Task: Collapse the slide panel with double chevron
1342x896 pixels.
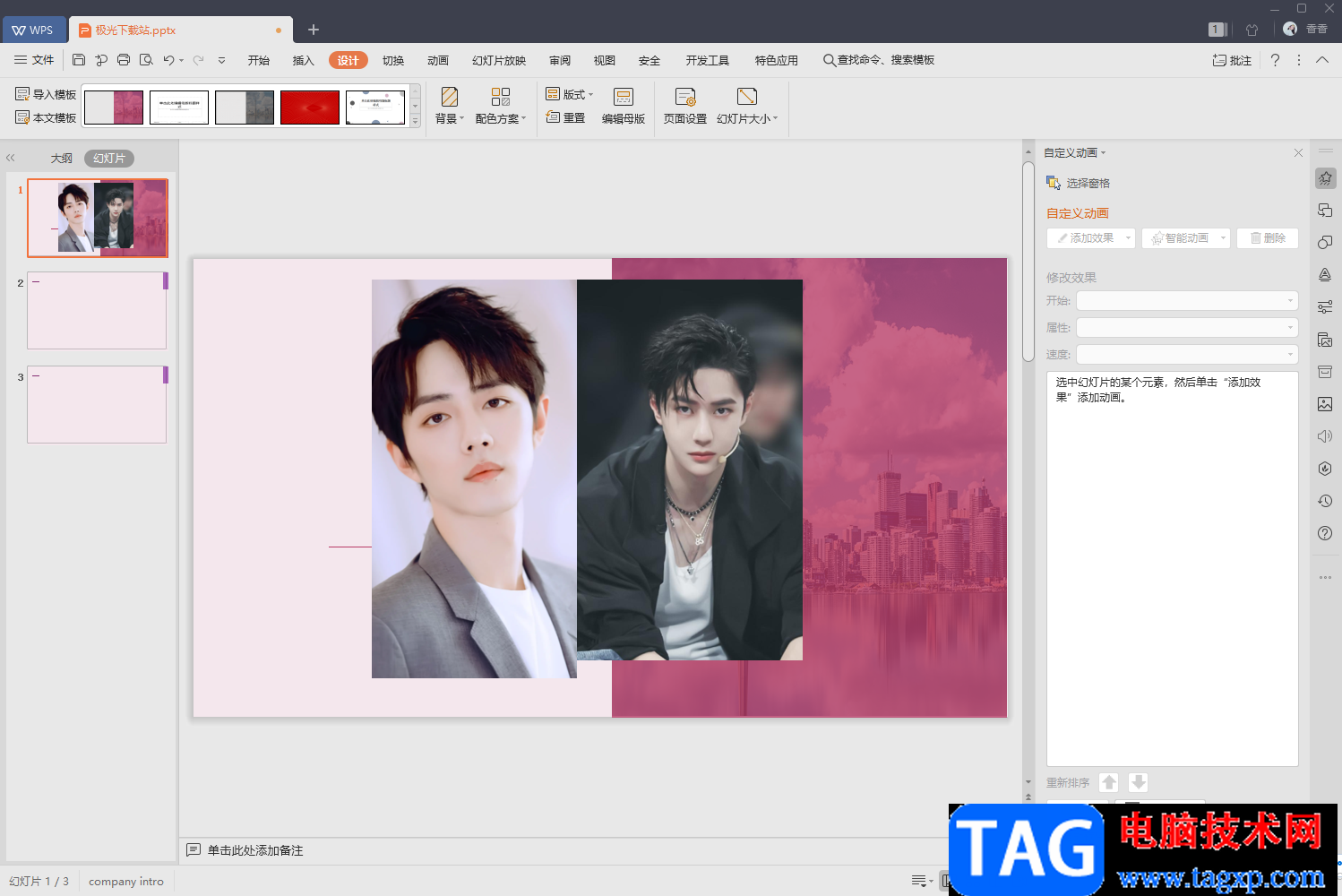Action: click(11, 158)
